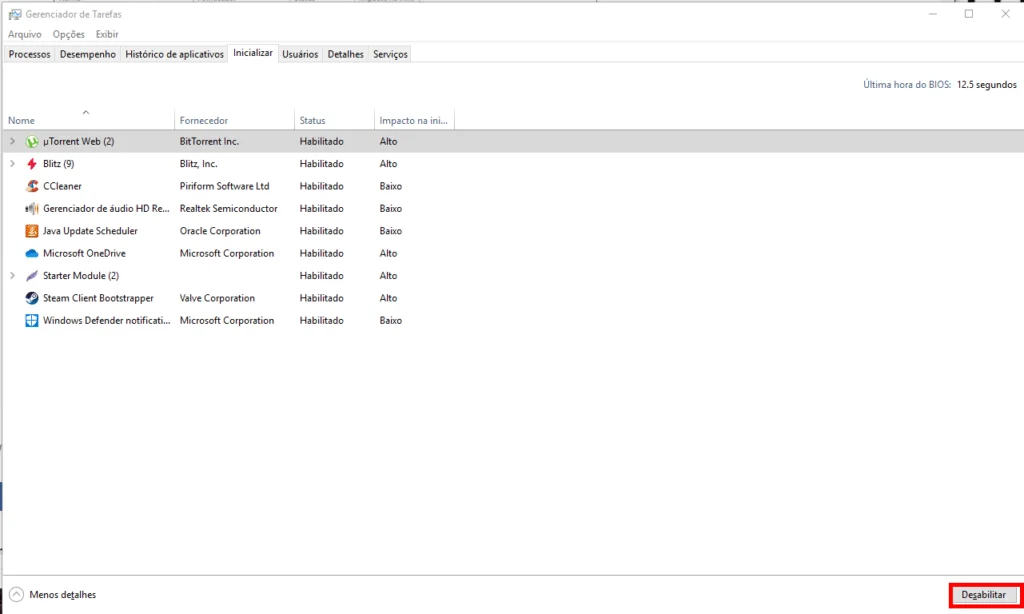1024x614 pixels.
Task: Click the Windows Defender shield icon
Action: [x=31, y=320]
